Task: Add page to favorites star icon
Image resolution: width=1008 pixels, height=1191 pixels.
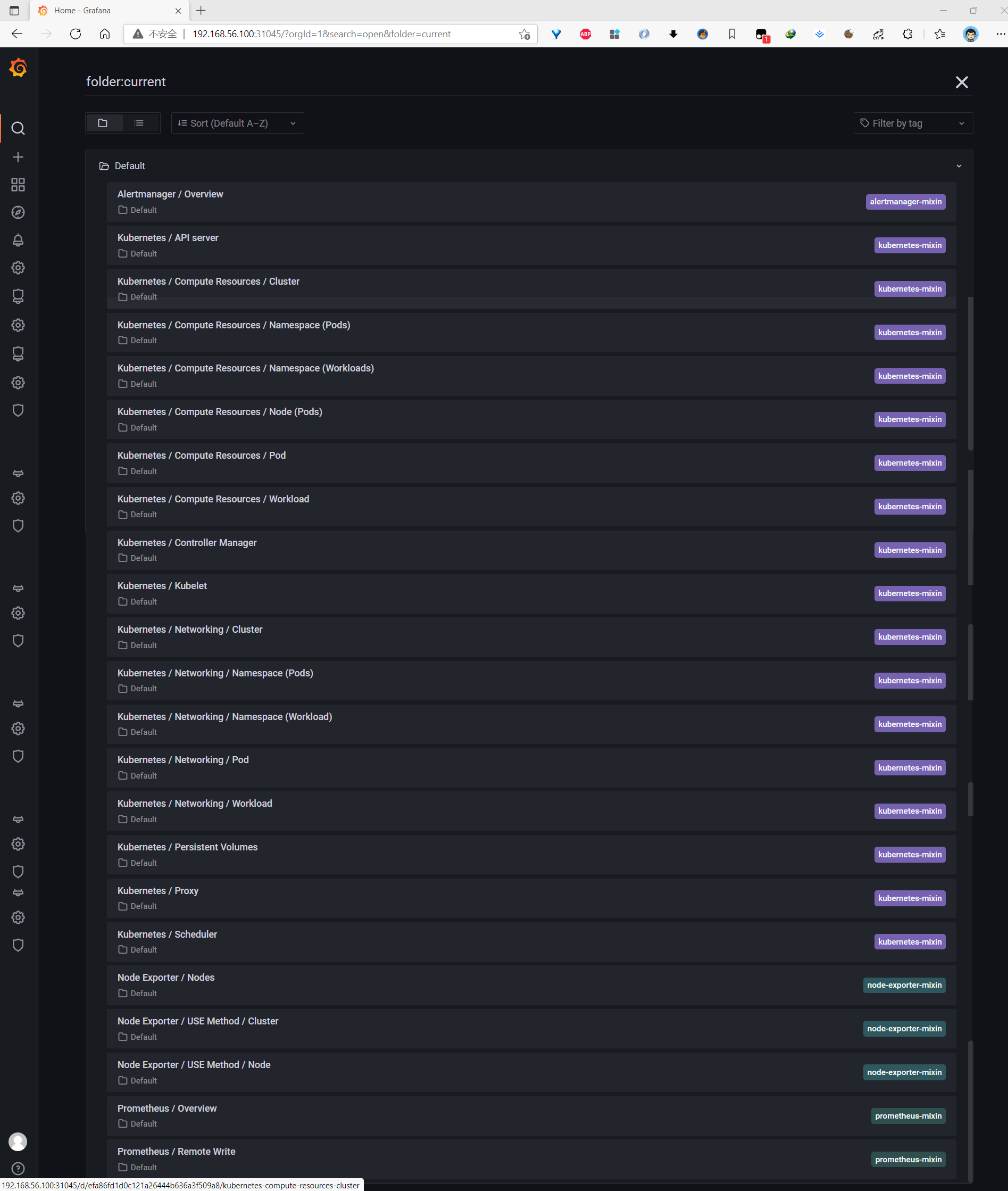Action: pyautogui.click(x=524, y=34)
